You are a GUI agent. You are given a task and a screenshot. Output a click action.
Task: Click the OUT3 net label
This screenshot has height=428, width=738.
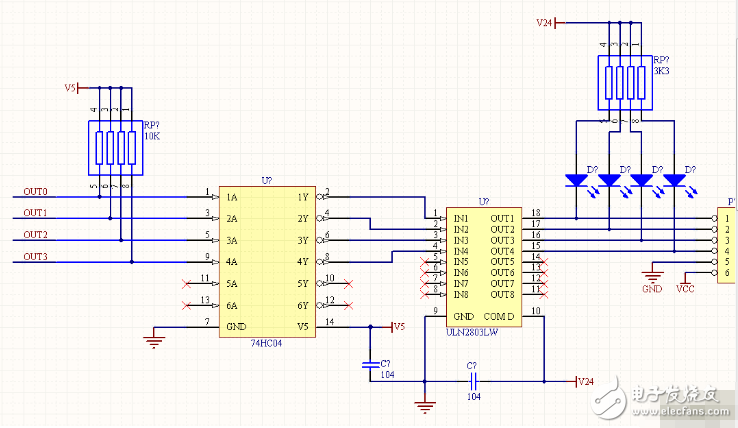(36, 258)
